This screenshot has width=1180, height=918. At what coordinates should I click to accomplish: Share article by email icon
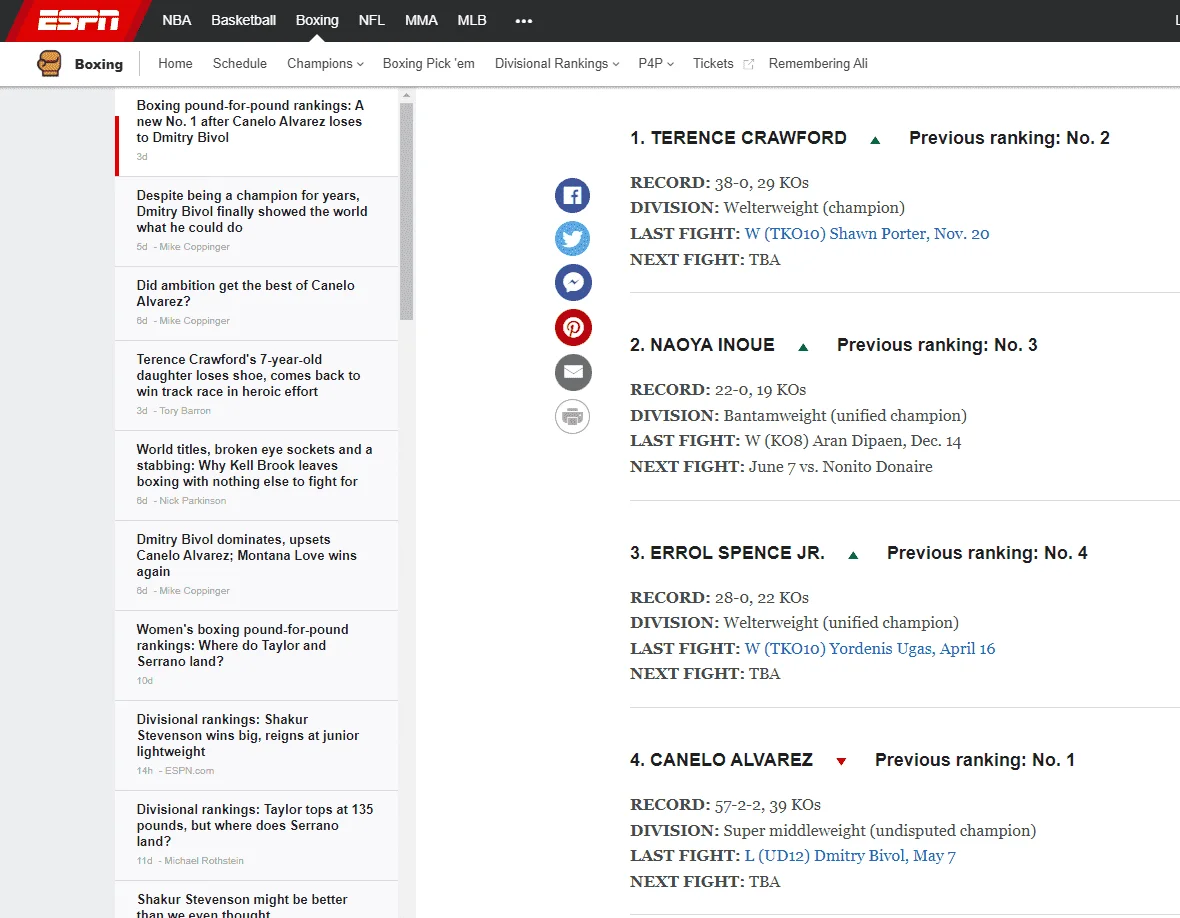point(573,372)
